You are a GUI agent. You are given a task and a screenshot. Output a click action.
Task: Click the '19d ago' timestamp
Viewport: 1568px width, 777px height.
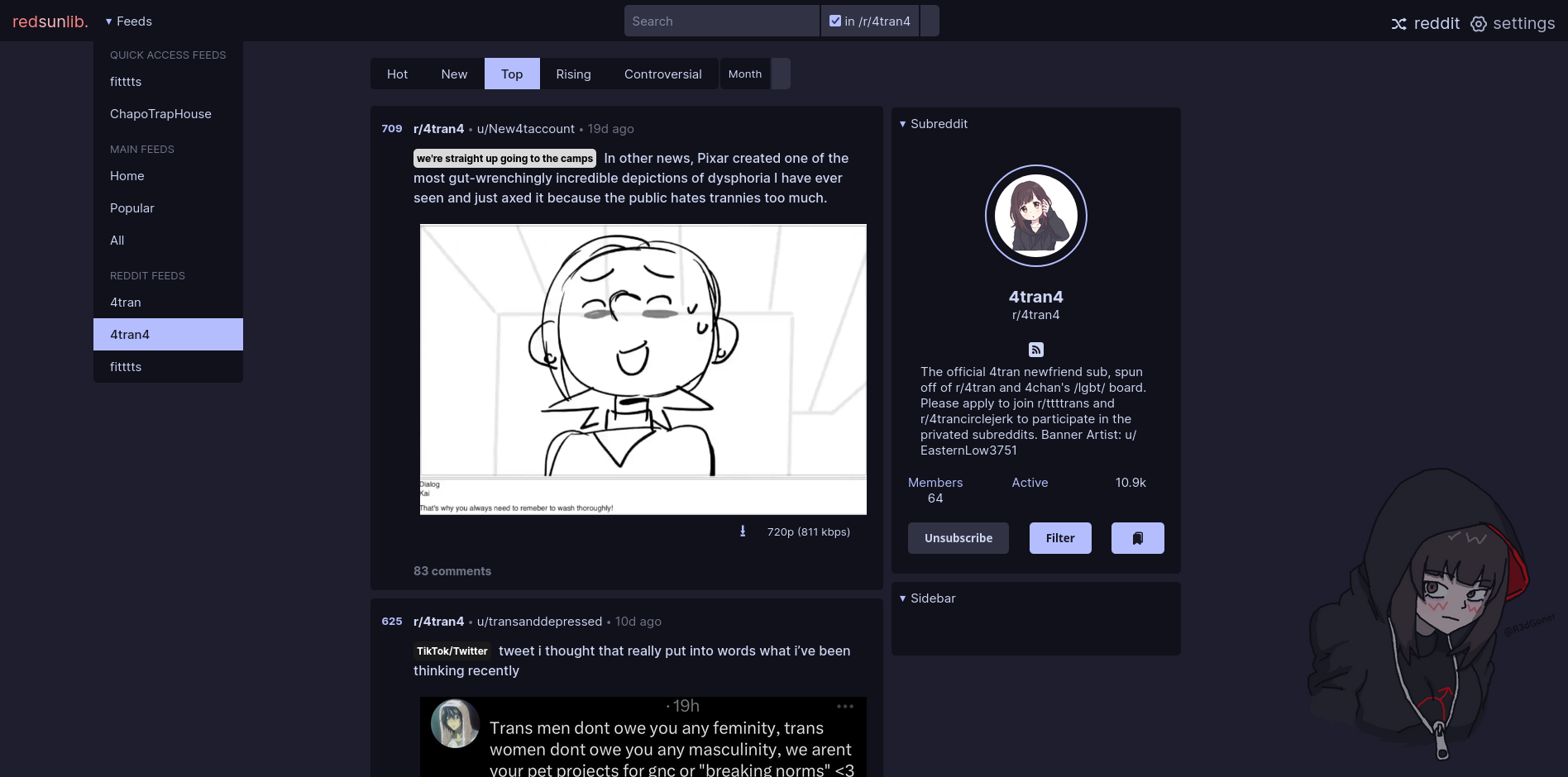pyautogui.click(x=611, y=129)
